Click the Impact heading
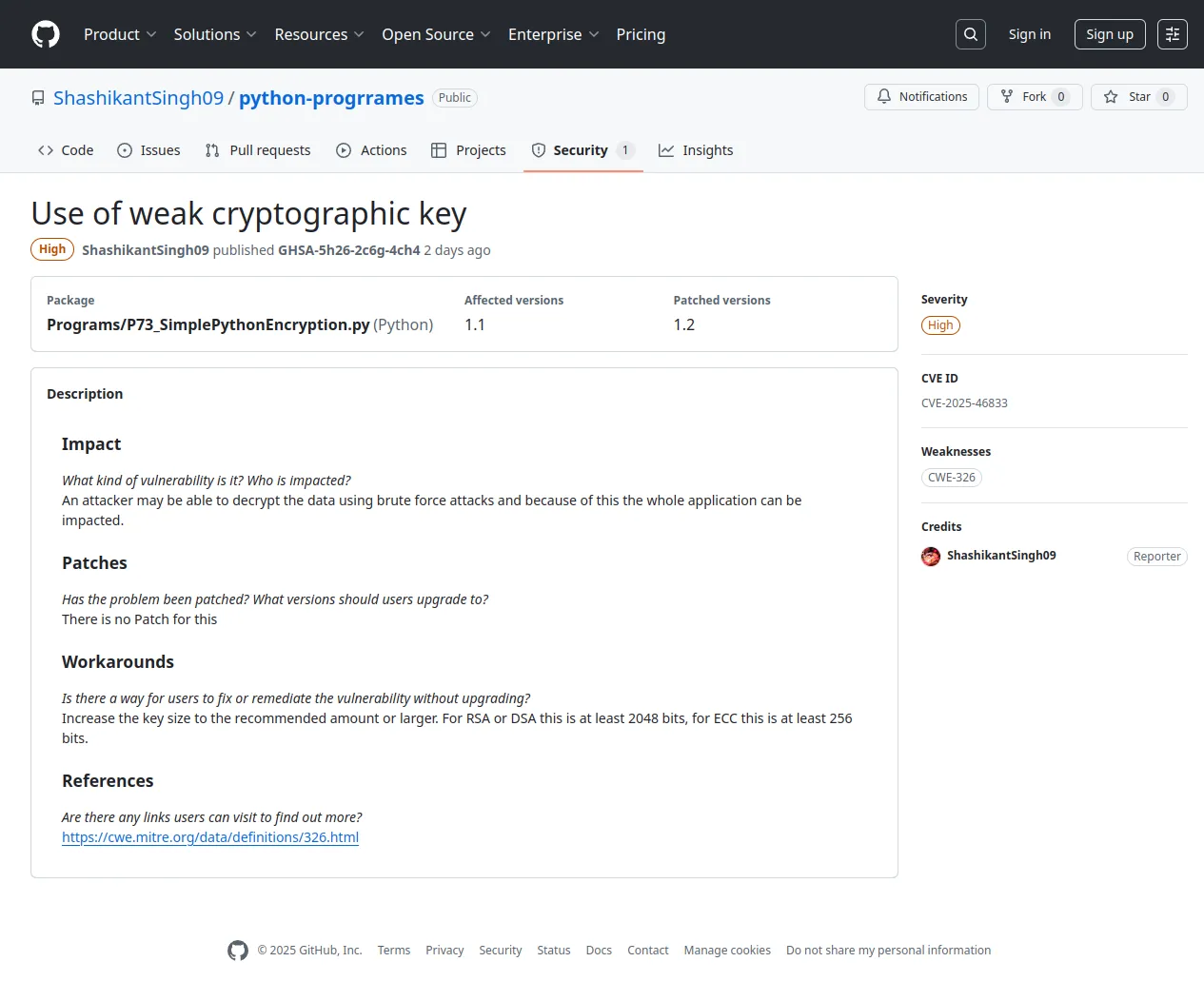Viewport: 1204px width, 1001px height. (91, 444)
